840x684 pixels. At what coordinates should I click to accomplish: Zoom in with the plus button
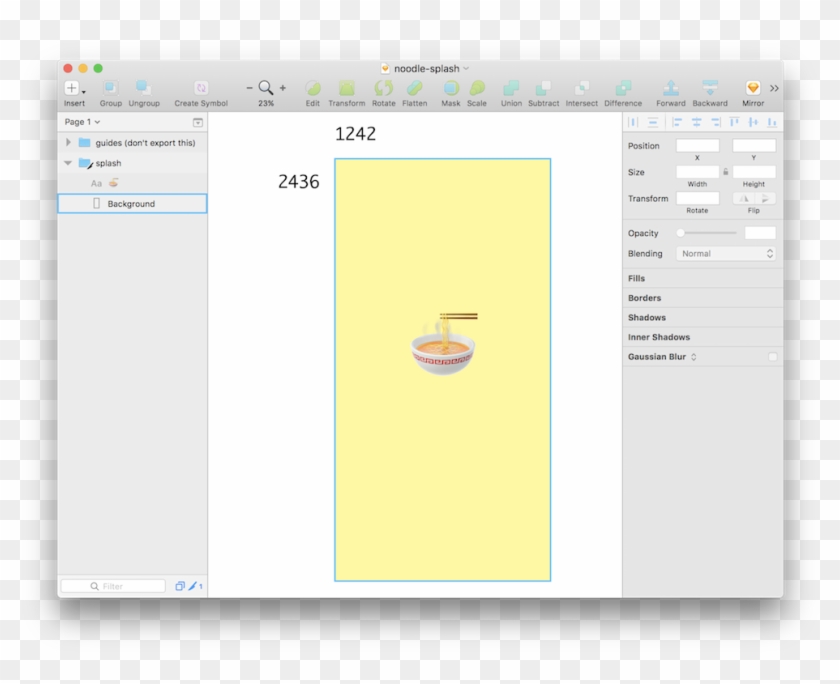(283, 88)
